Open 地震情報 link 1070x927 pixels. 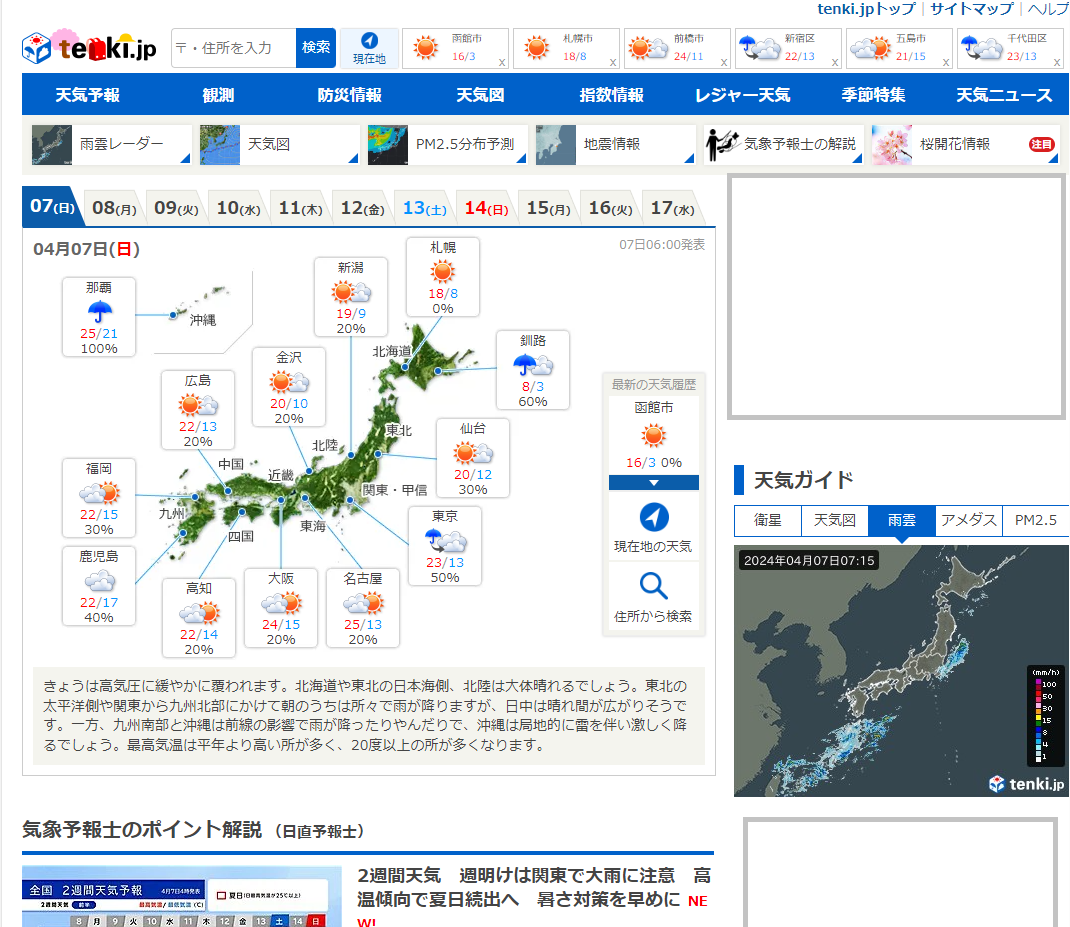[x=615, y=144]
